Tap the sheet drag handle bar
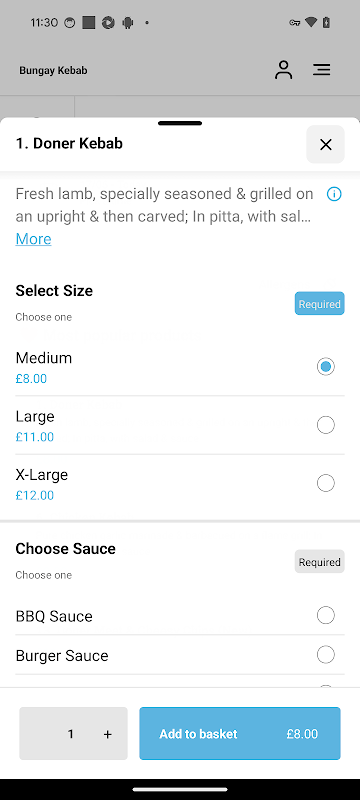Screen dimensions: 360x800 tap(180, 123)
